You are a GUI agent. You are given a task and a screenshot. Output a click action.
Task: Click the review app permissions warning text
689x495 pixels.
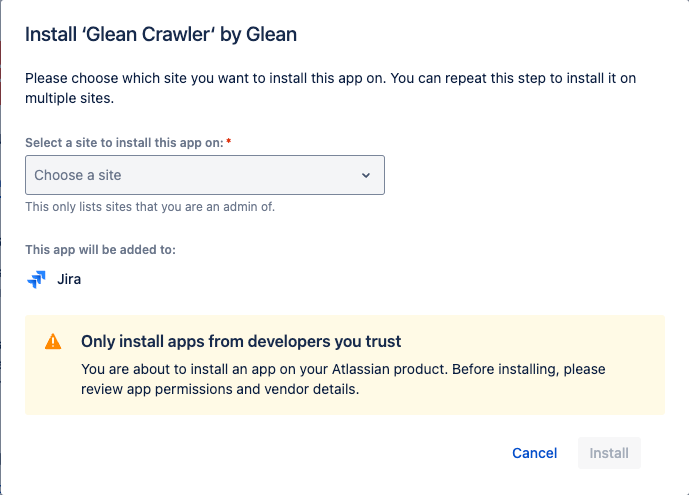click(343, 379)
